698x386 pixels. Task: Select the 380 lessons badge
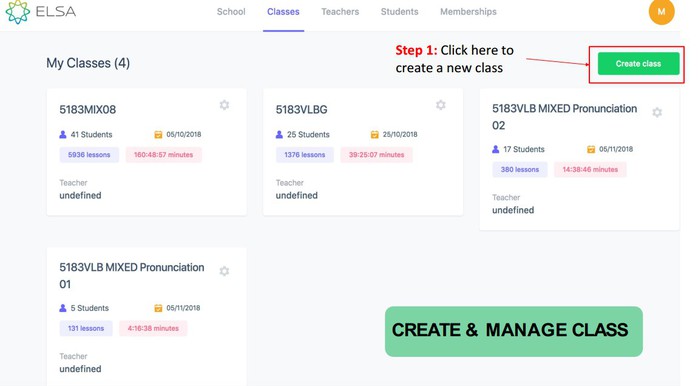click(x=519, y=170)
